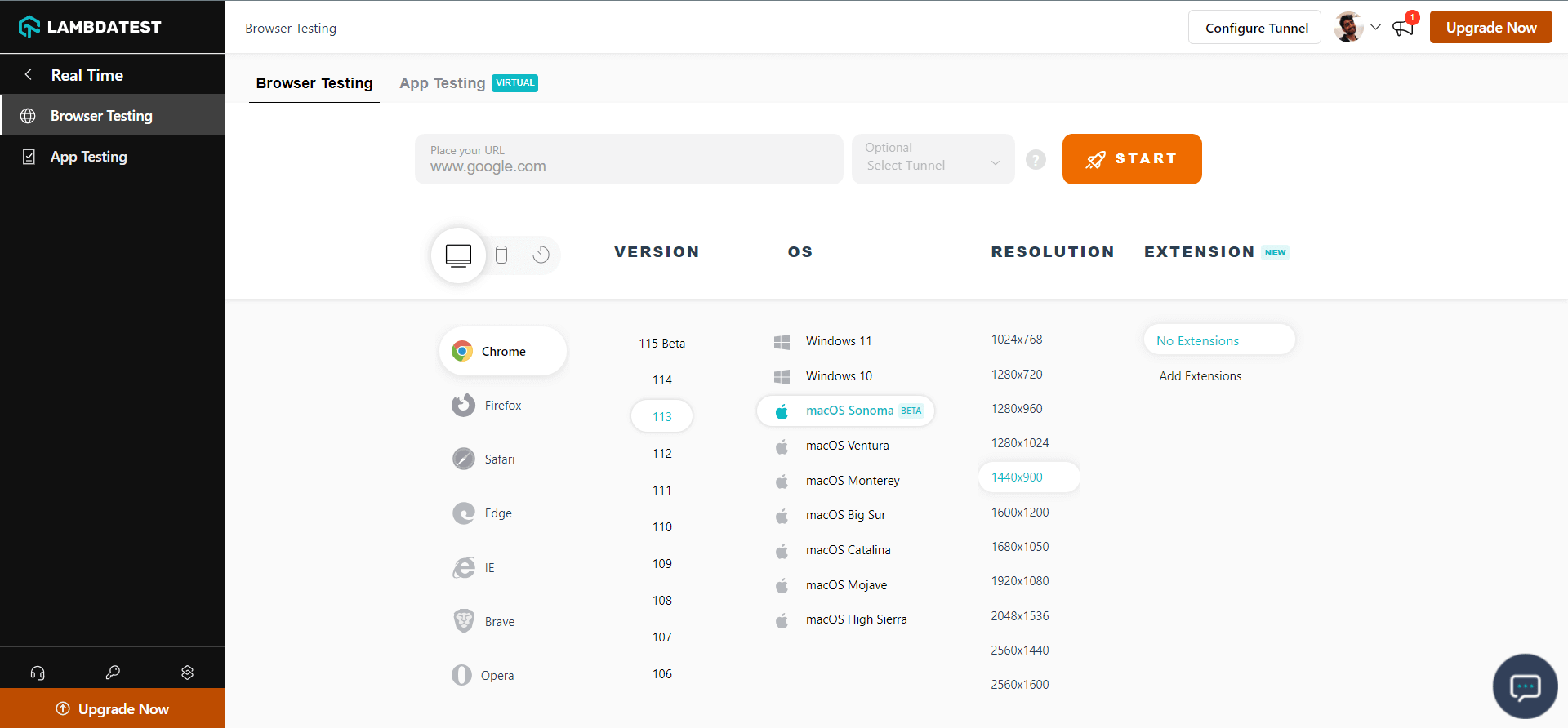1568x728 pixels.
Task: Select macOS High Sierra as the OS
Action: 841,619
